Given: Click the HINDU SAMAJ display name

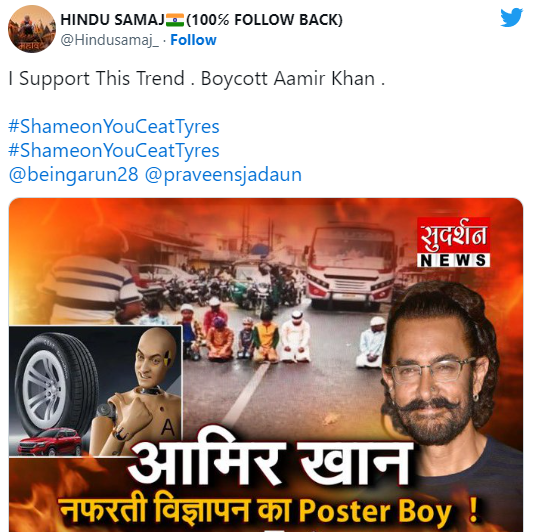Looking at the screenshot, I should tap(113, 20).
